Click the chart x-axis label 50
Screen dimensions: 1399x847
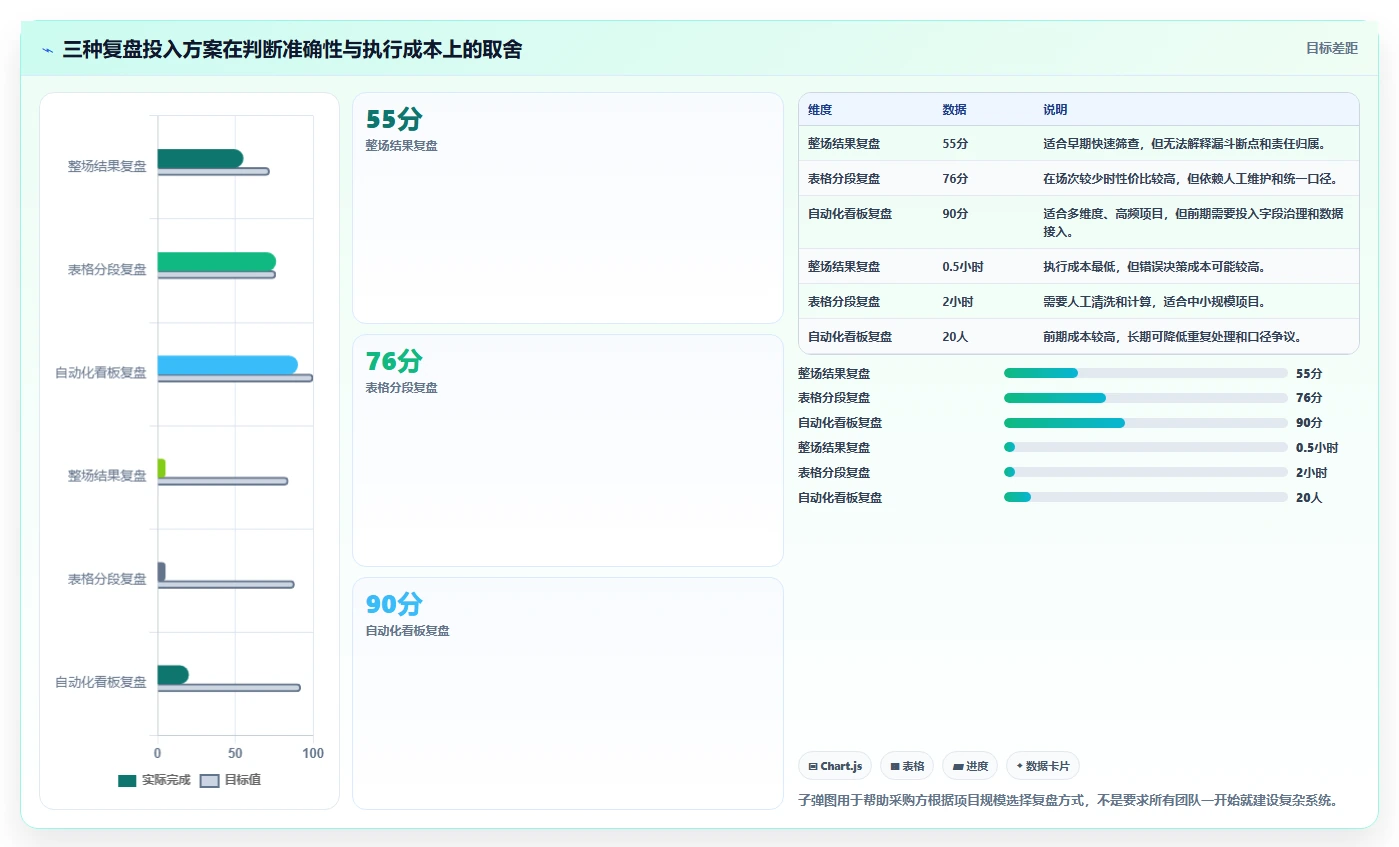235,753
